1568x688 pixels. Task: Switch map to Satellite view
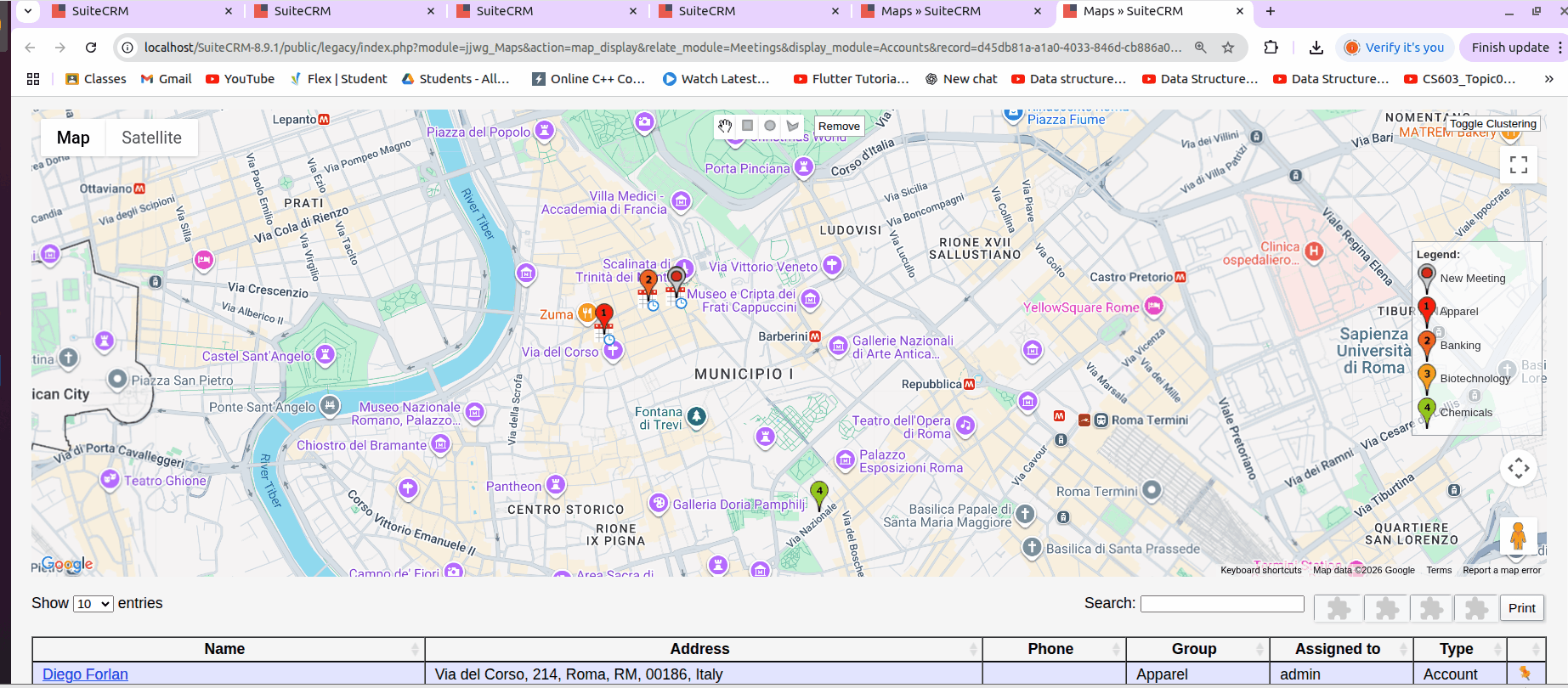click(151, 138)
